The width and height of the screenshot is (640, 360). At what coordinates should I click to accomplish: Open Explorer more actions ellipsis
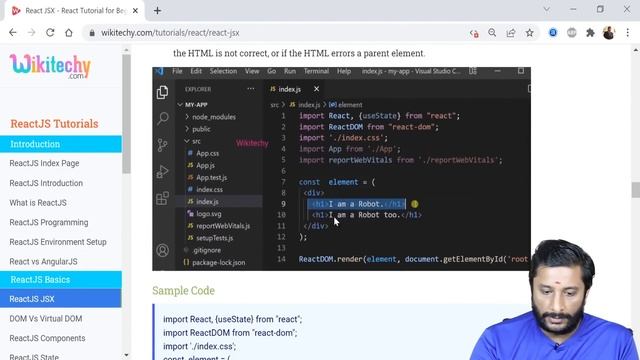(251, 89)
